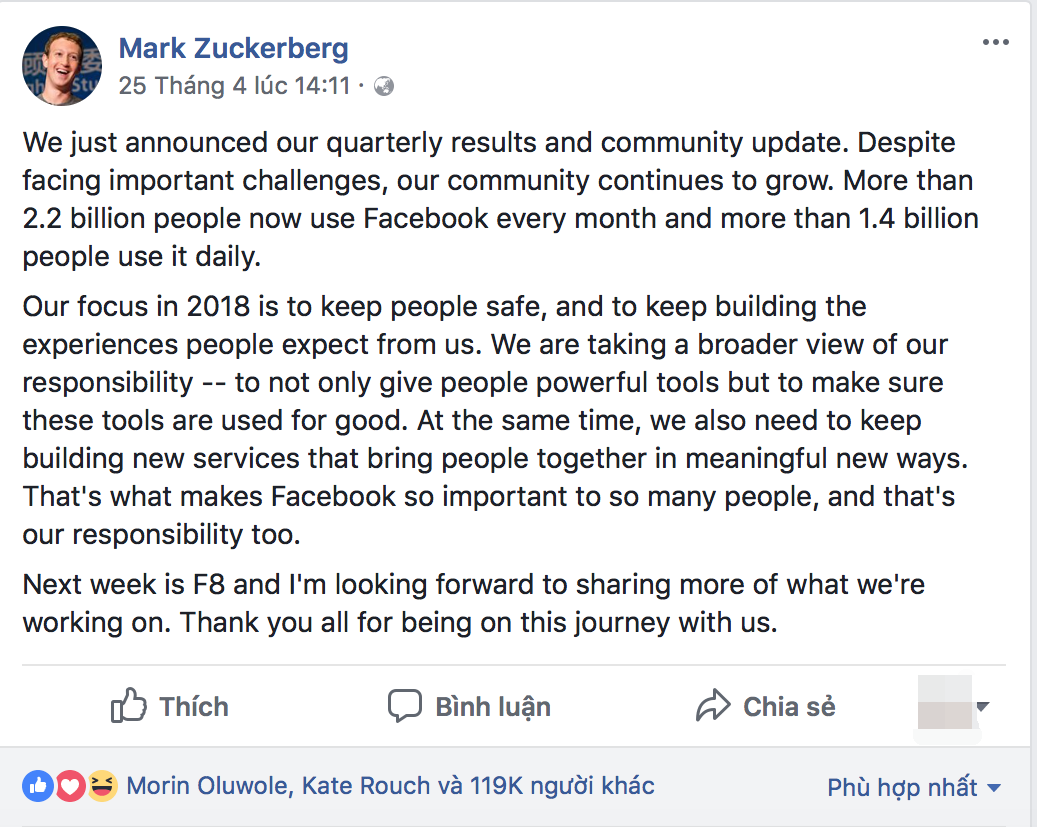
Task: Click the thumbs-up icon beside Thích
Action: click(130, 707)
